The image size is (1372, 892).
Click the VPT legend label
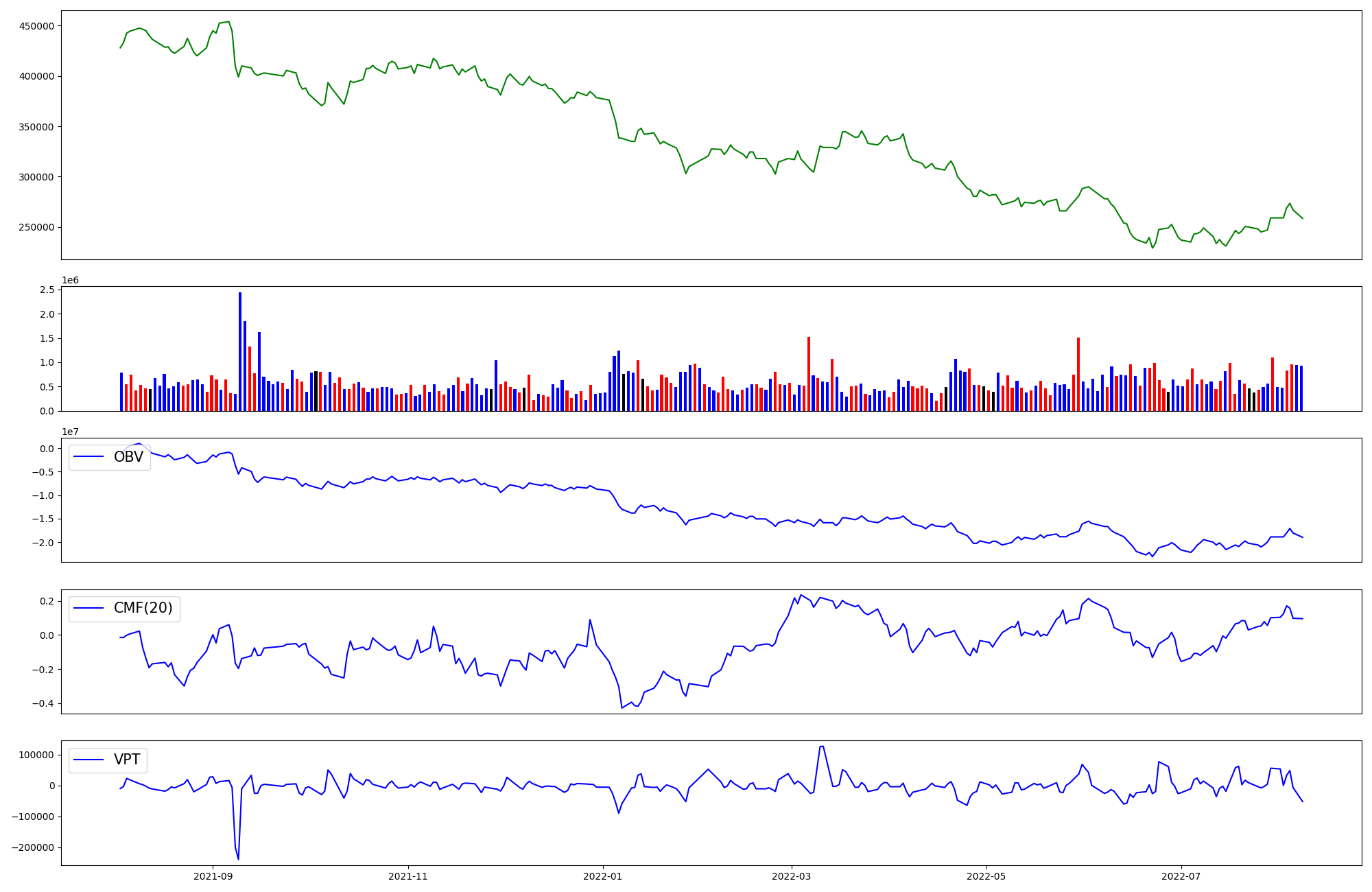pos(127,760)
